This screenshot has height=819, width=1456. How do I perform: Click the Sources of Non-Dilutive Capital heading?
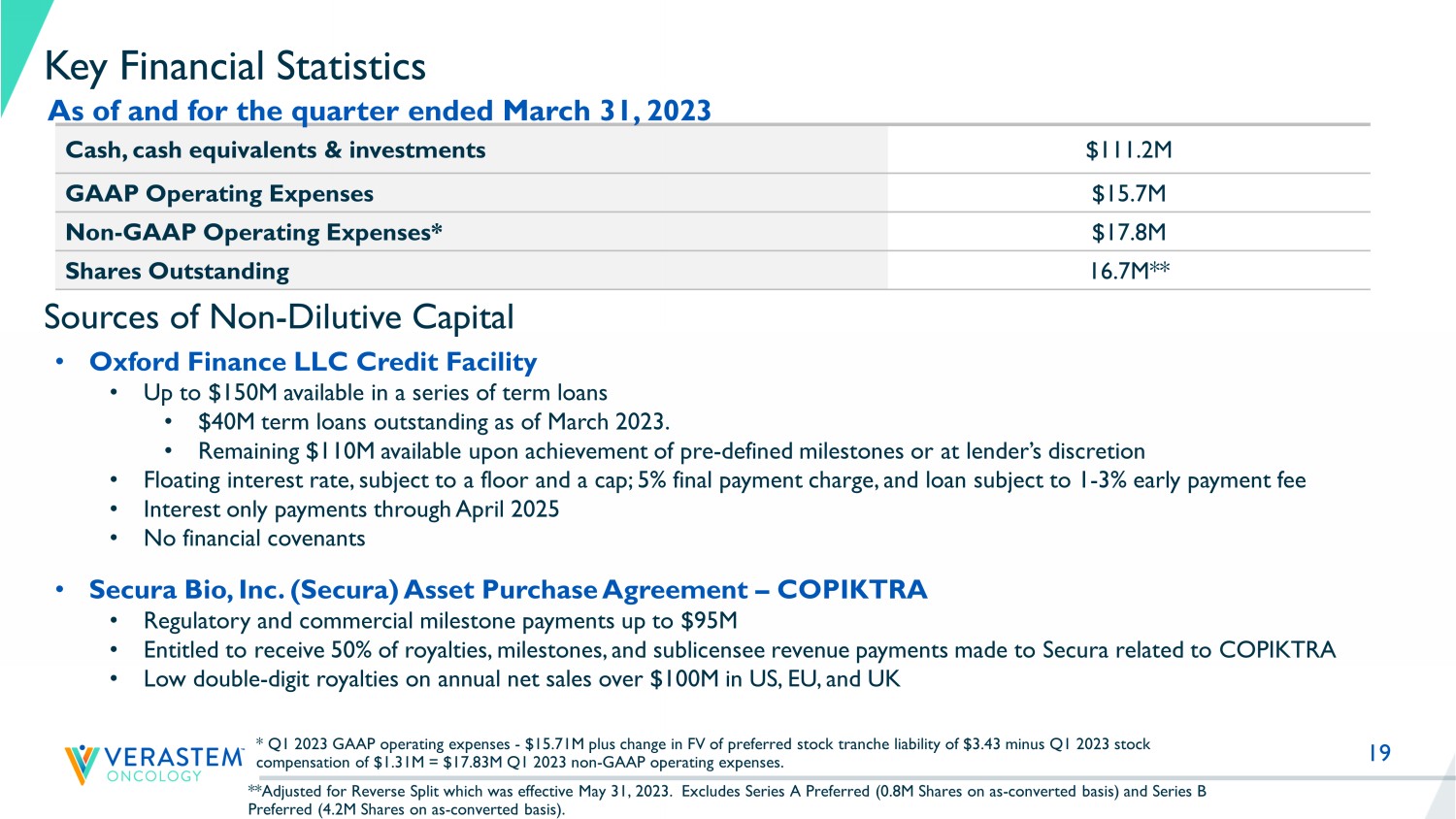(279, 317)
